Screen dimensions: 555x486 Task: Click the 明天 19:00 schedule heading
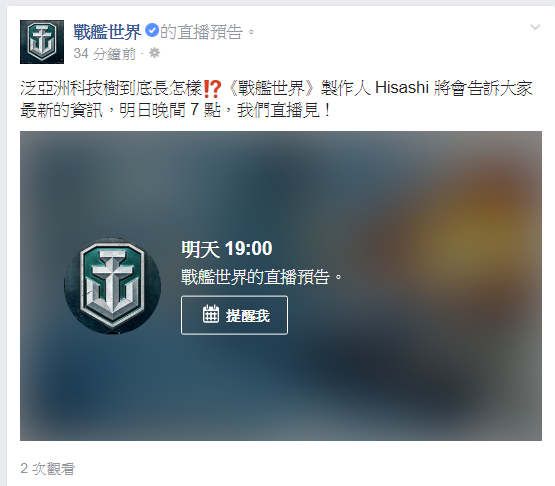(227, 248)
